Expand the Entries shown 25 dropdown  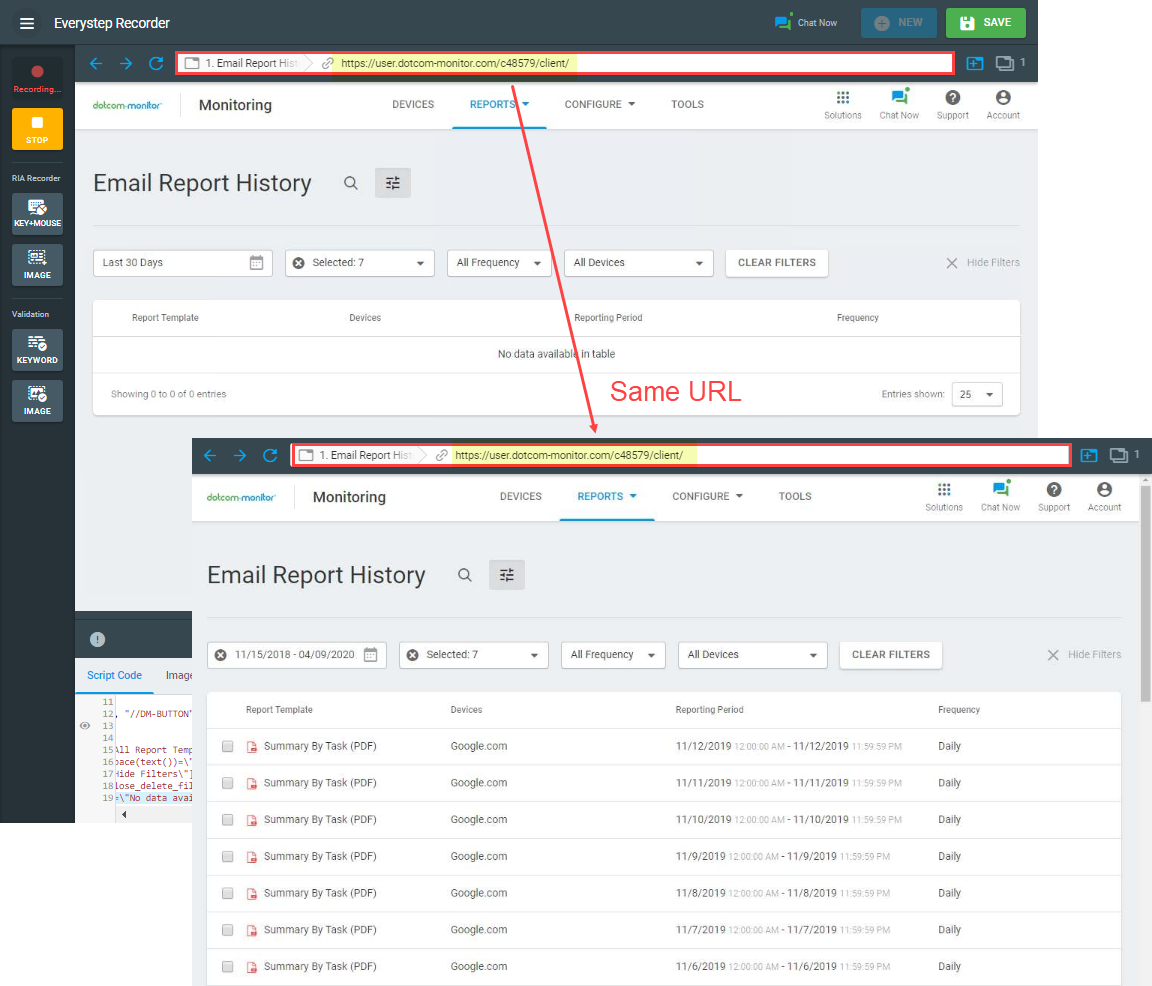[x=977, y=394]
